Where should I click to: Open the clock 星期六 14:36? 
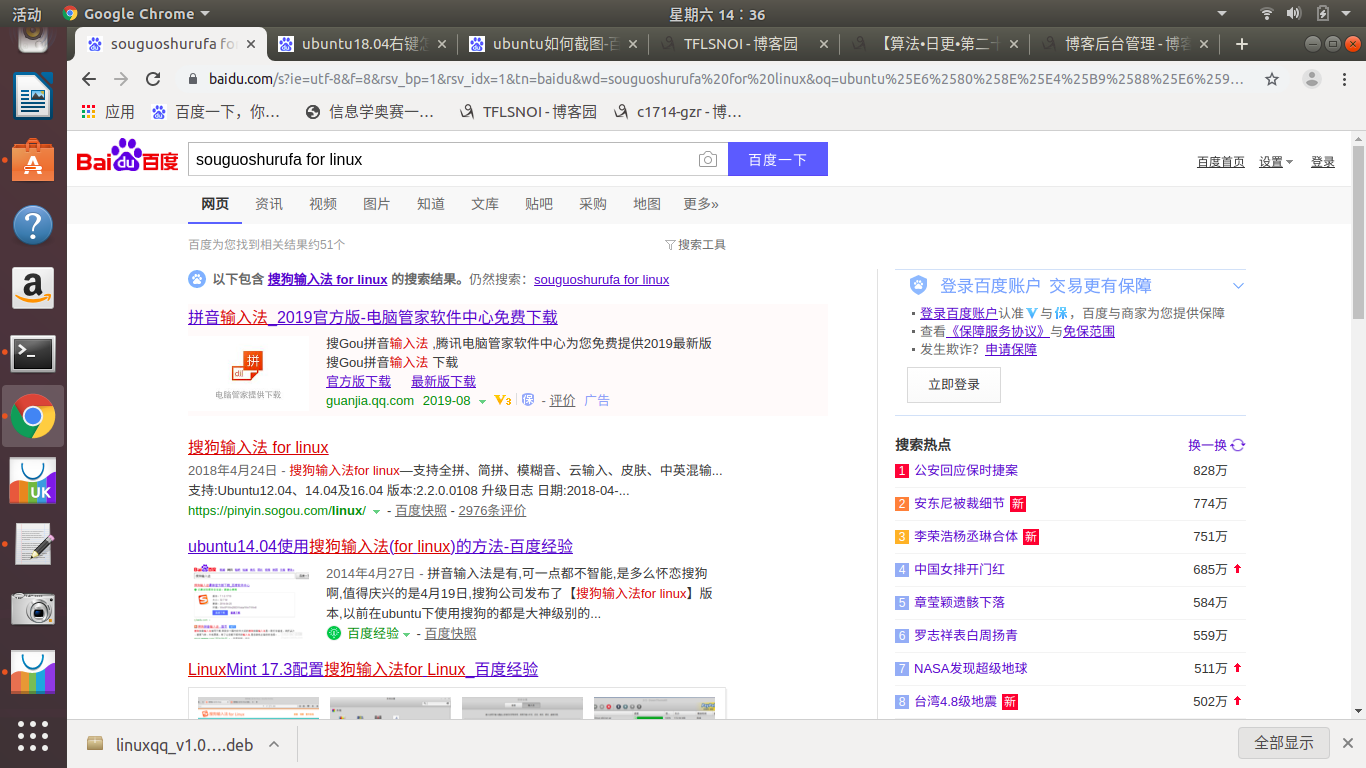[x=717, y=14]
